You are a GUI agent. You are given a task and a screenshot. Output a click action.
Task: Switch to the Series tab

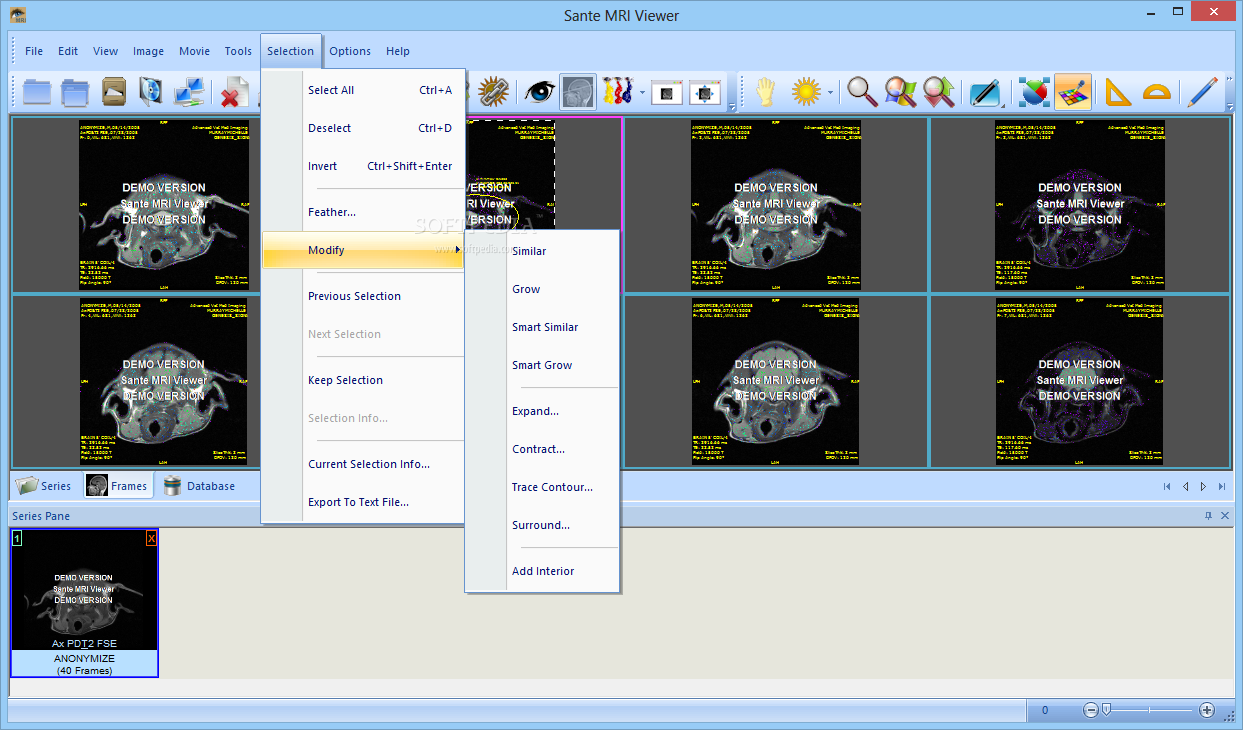(45, 486)
